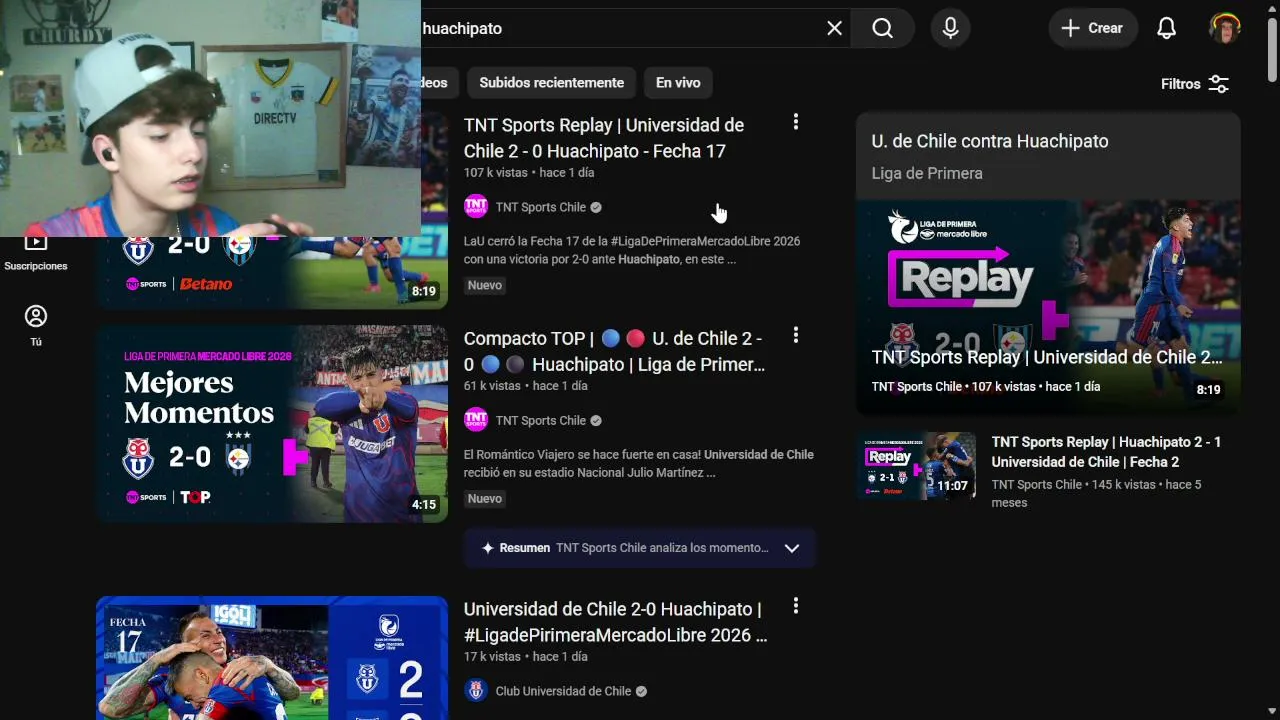
Task: Open the Tú profile sidebar item
Action: pos(36,326)
